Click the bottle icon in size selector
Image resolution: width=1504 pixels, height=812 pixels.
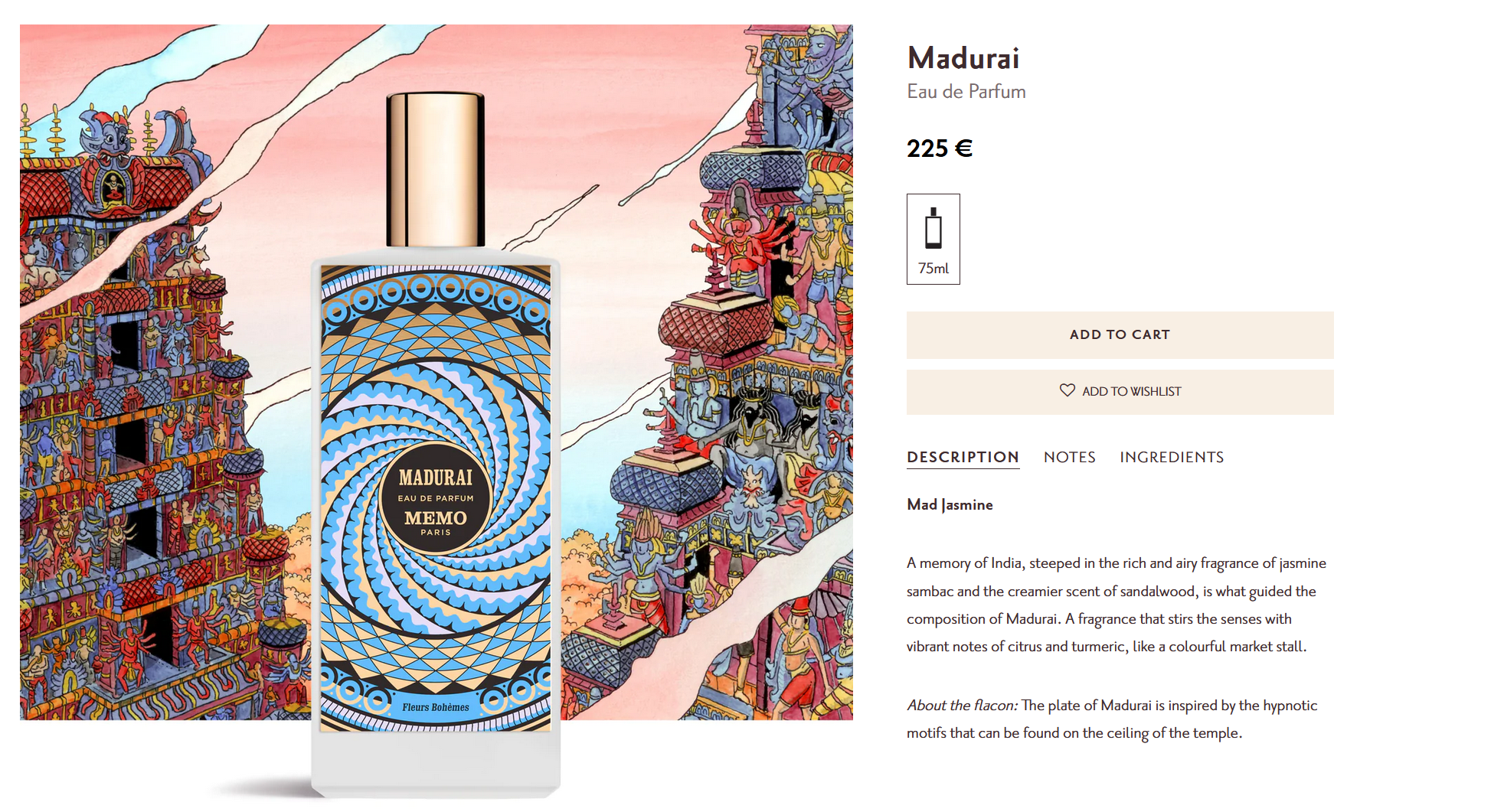tap(933, 228)
